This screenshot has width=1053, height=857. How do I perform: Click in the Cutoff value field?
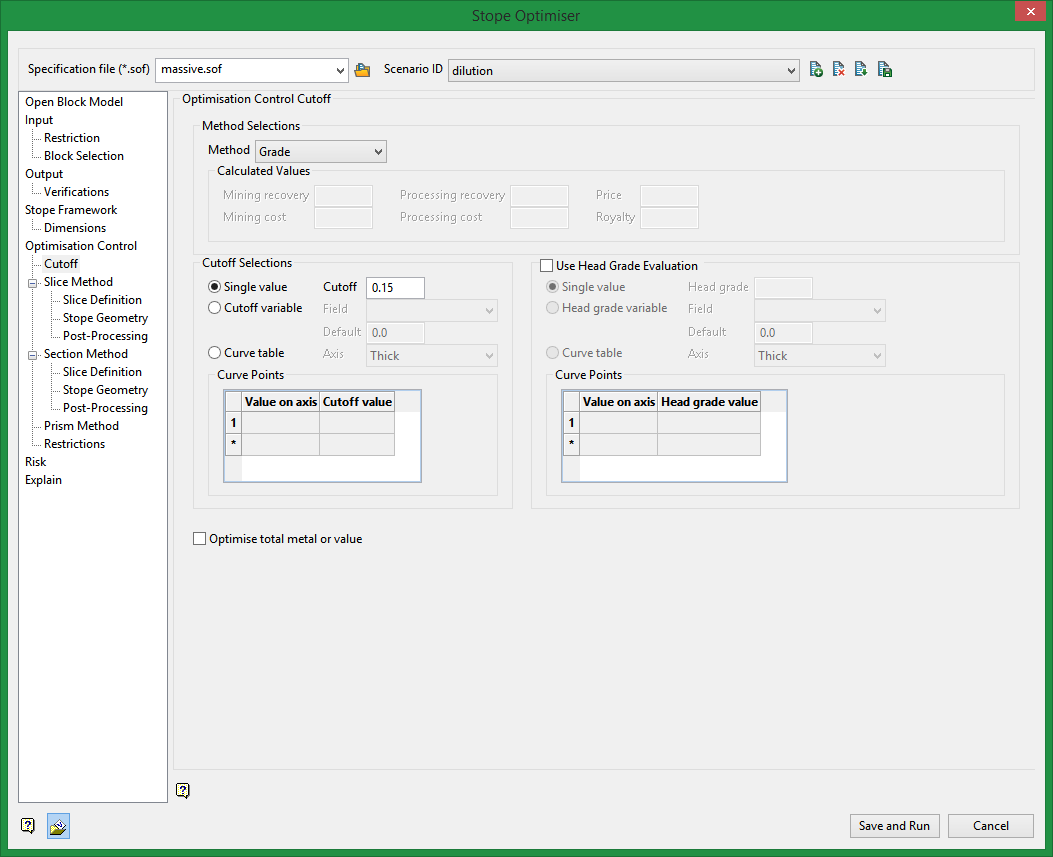click(x=395, y=288)
